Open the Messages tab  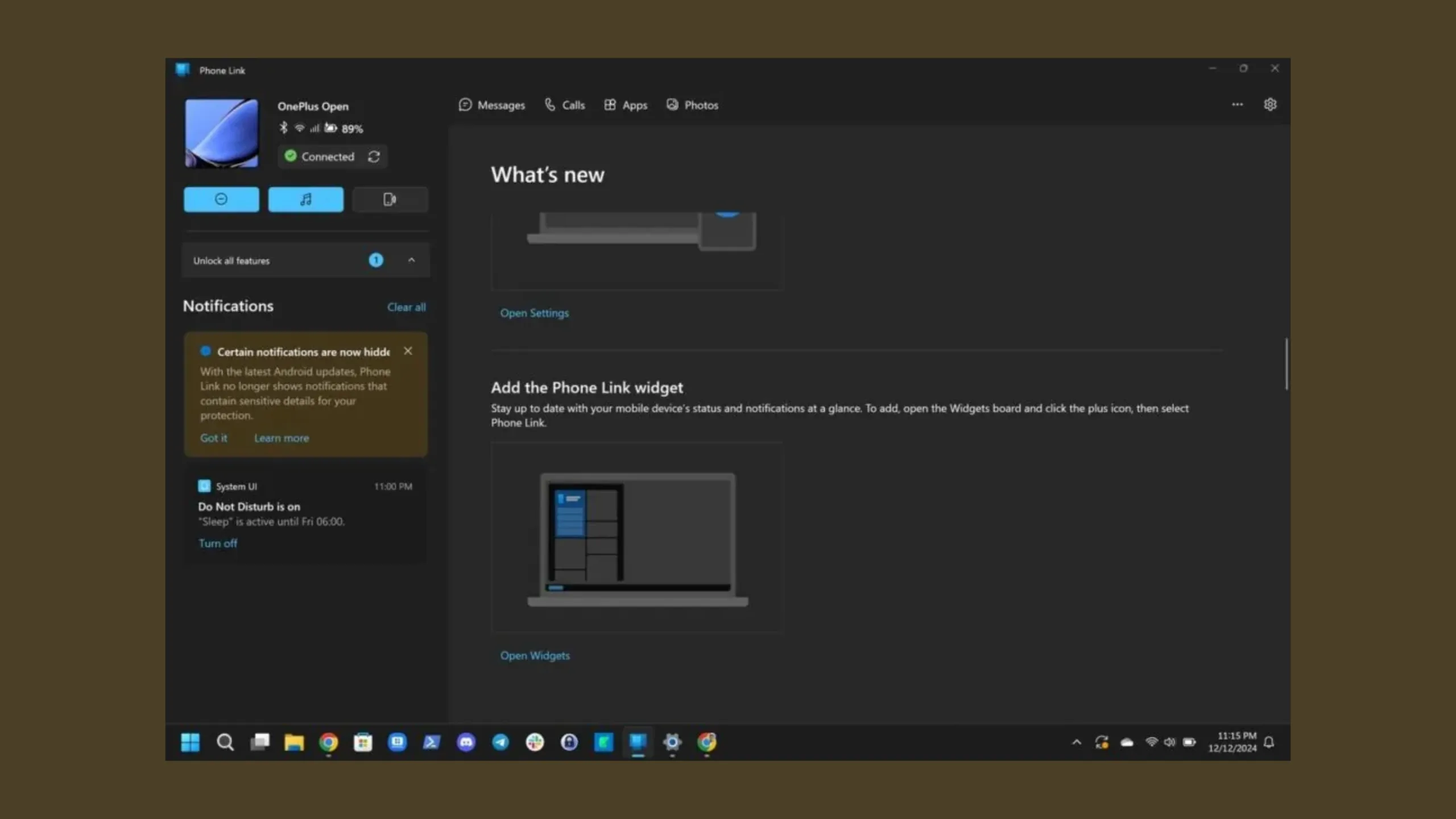(x=491, y=105)
